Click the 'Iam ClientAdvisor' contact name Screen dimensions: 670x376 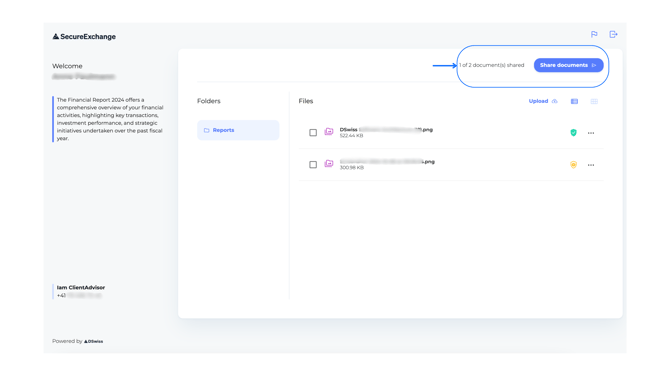point(81,288)
